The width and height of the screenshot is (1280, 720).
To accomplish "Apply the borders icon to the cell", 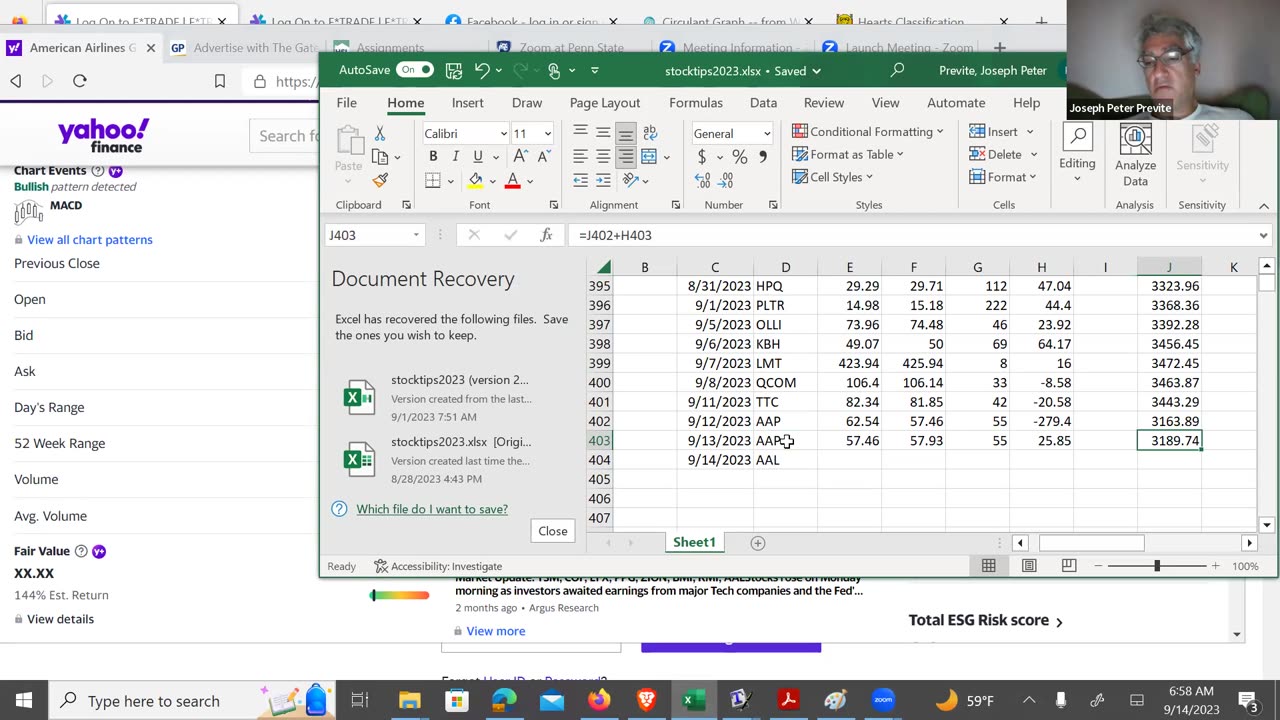I will coord(432,180).
